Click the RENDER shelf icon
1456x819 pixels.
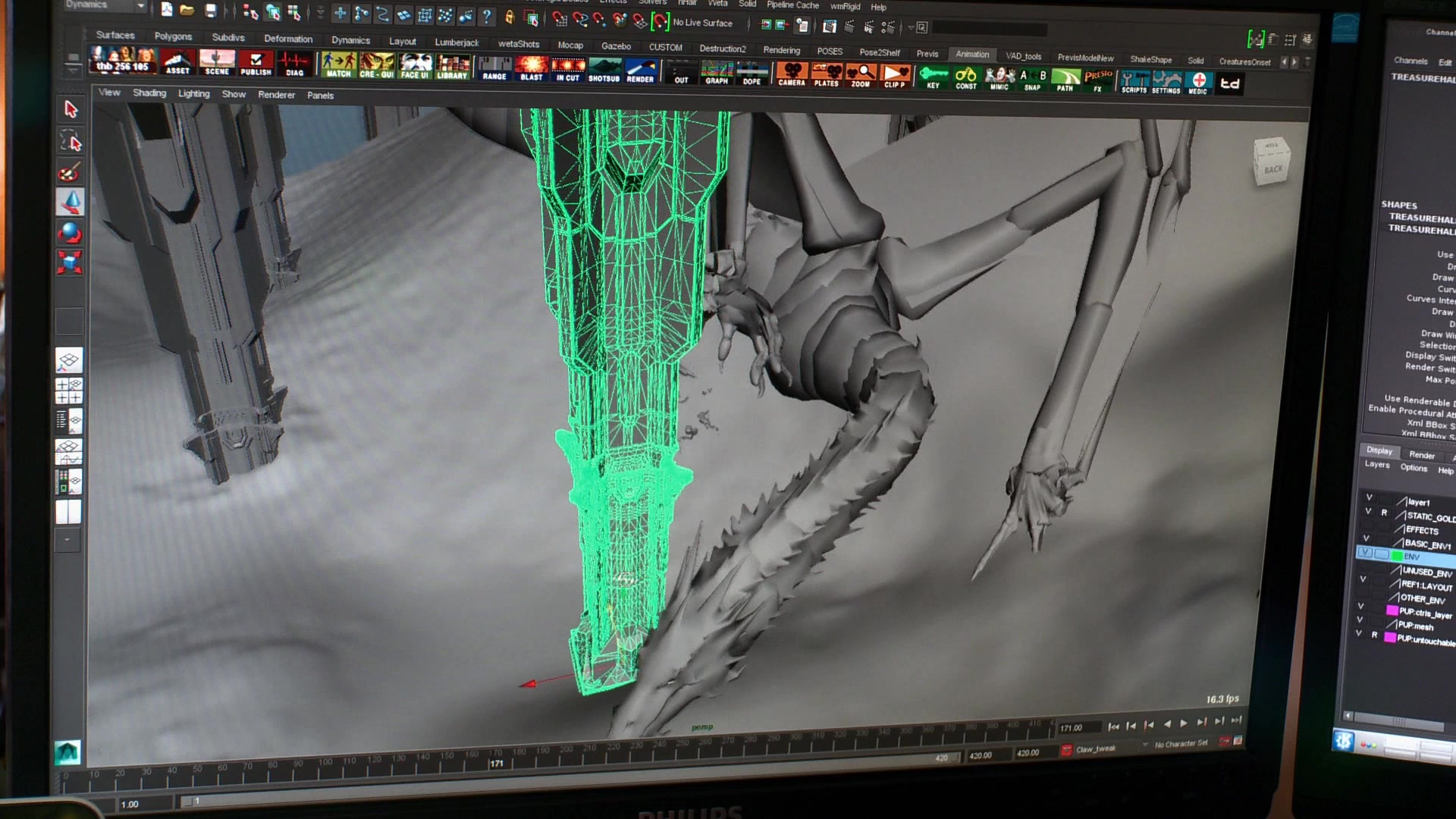(x=640, y=71)
